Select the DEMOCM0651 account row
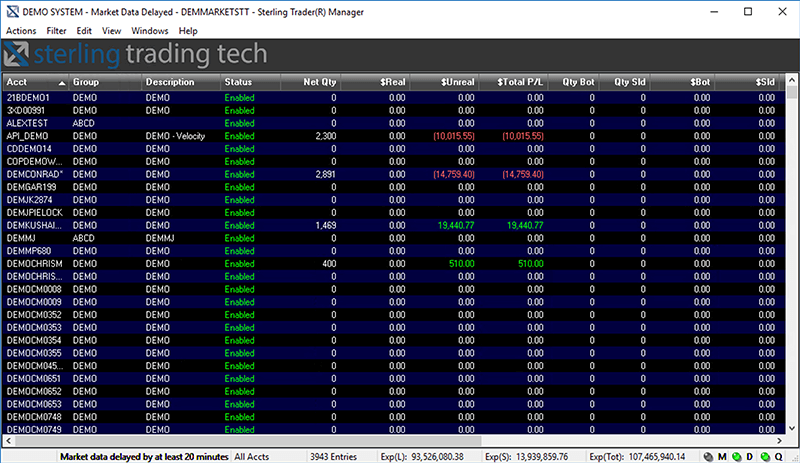The width and height of the screenshot is (800, 463). [x=394, y=378]
